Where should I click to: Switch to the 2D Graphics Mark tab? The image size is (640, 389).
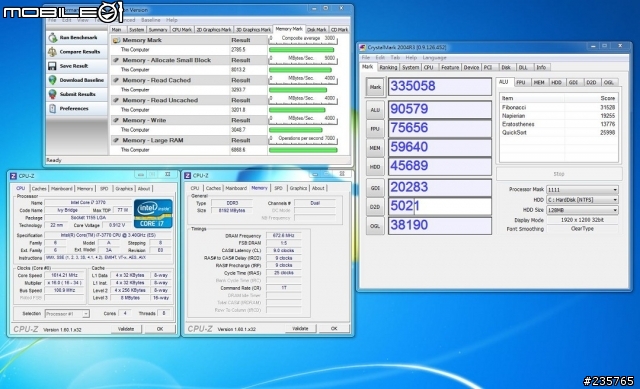pos(213,30)
